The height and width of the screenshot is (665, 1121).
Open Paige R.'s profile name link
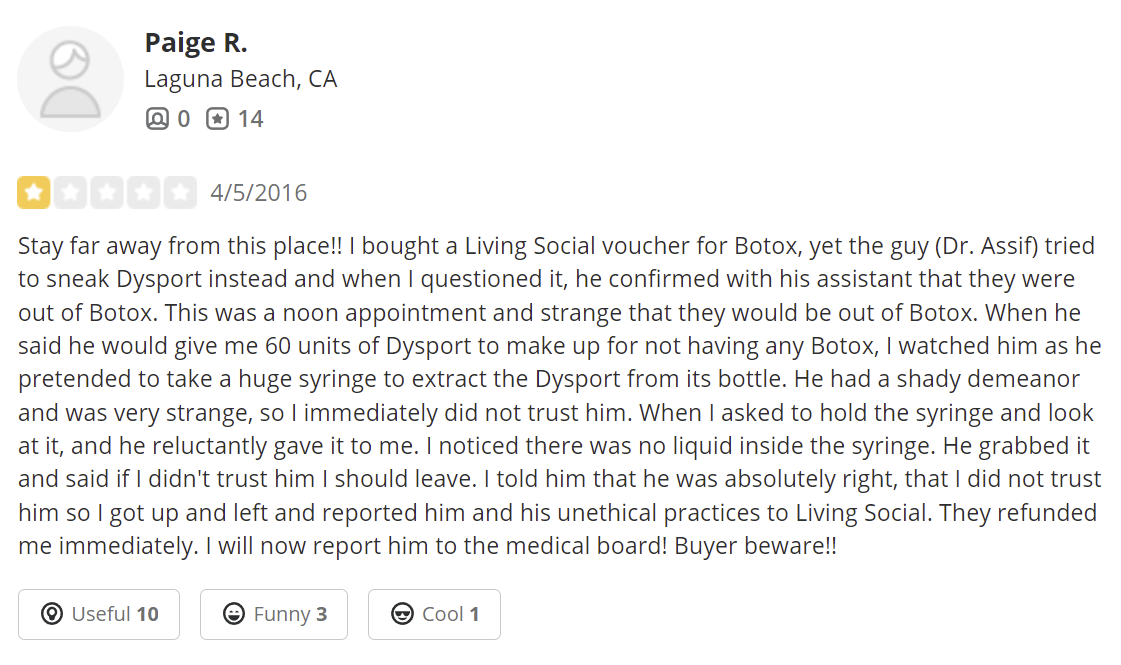coord(195,43)
